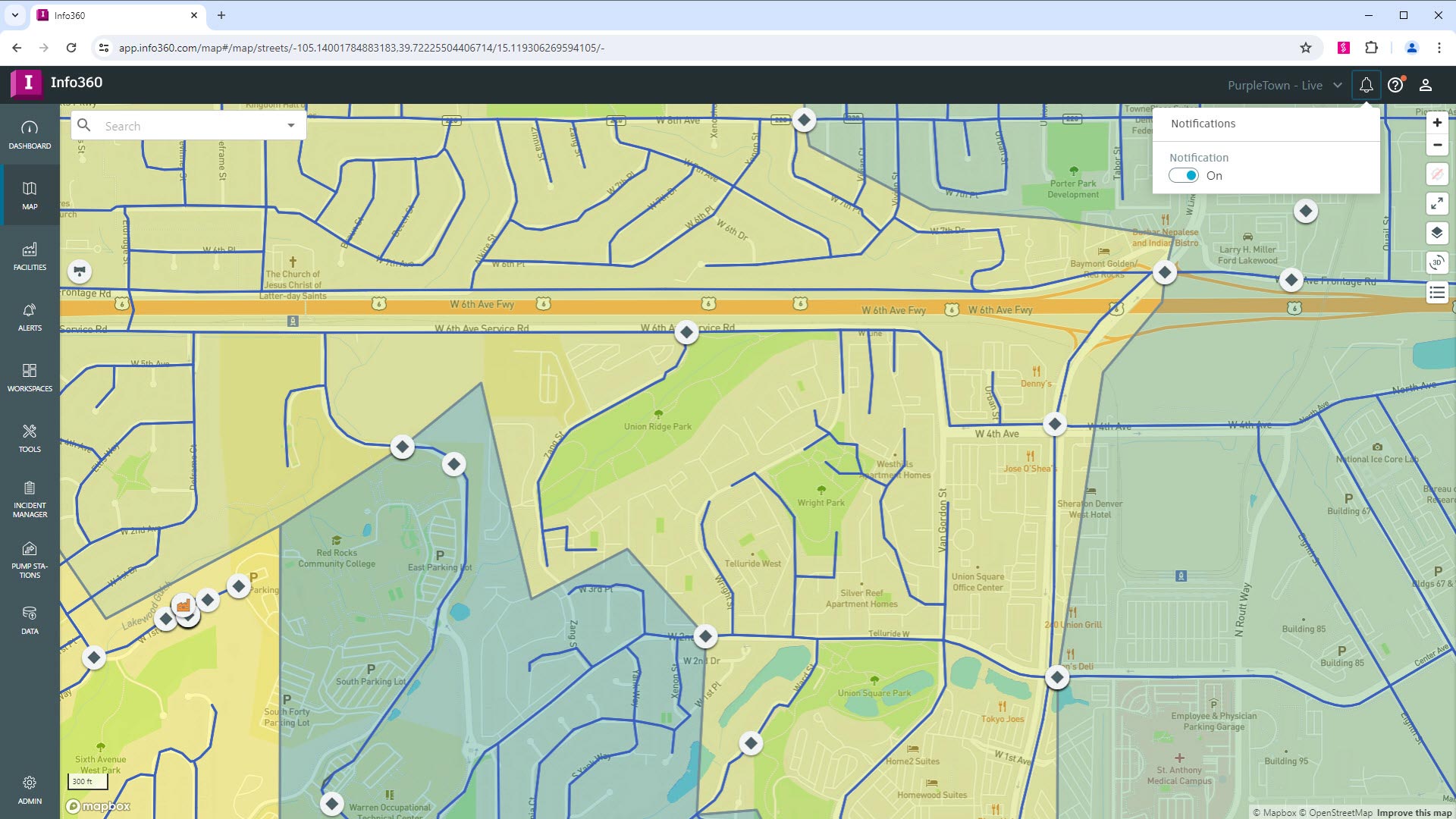Open the help question mark icon
The width and height of the screenshot is (1456, 819).
pyautogui.click(x=1395, y=86)
